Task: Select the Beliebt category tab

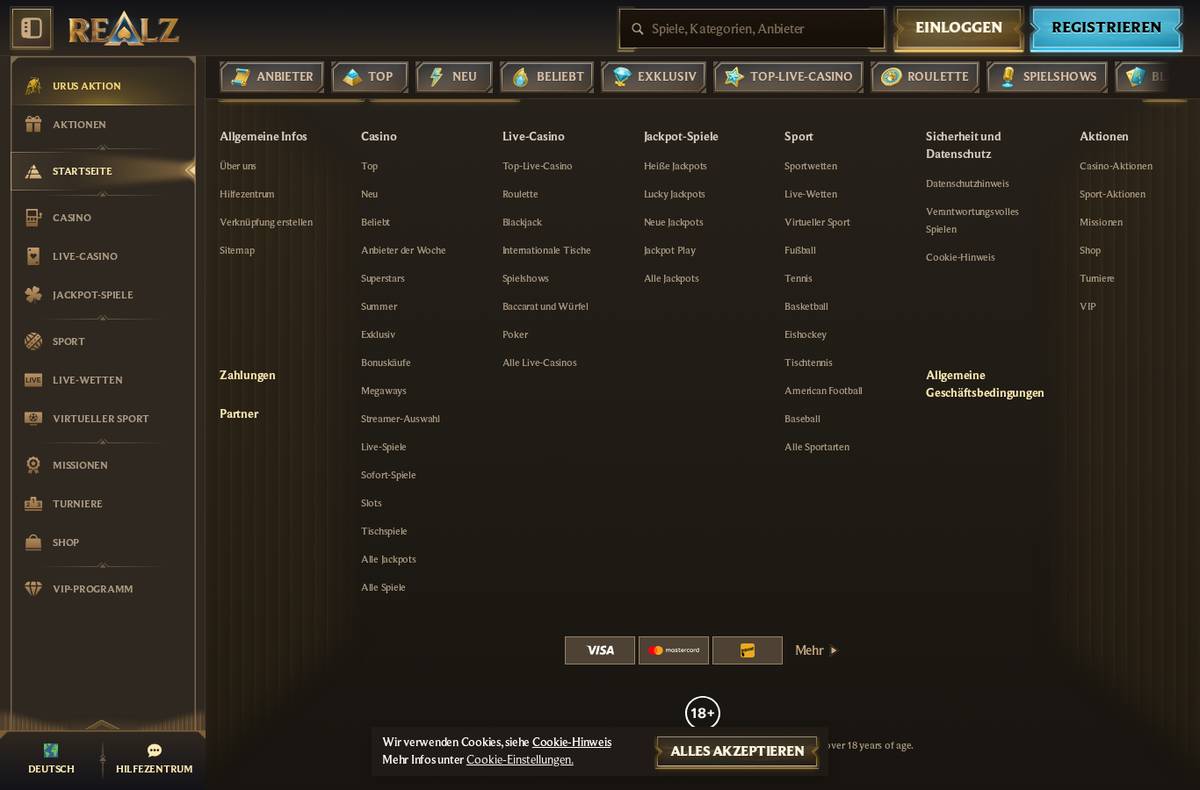Action: pyautogui.click(x=548, y=77)
